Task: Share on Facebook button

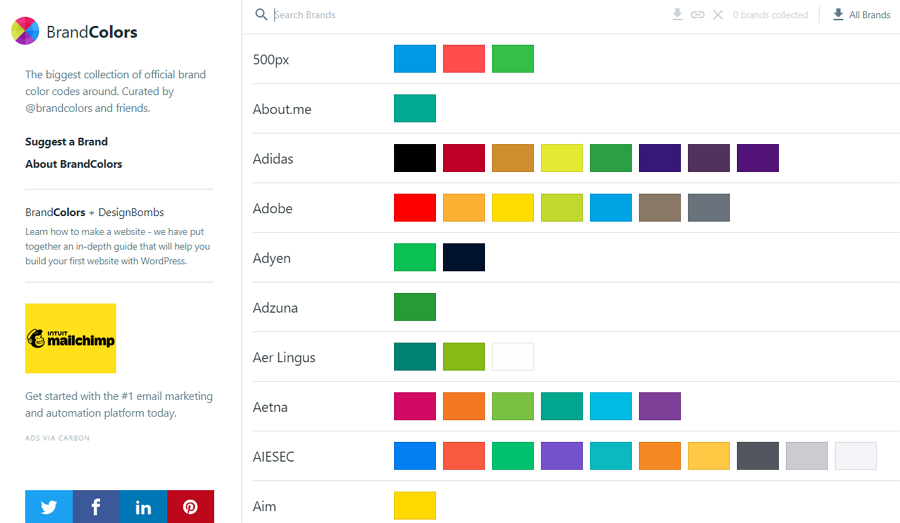Action: [x=96, y=507]
